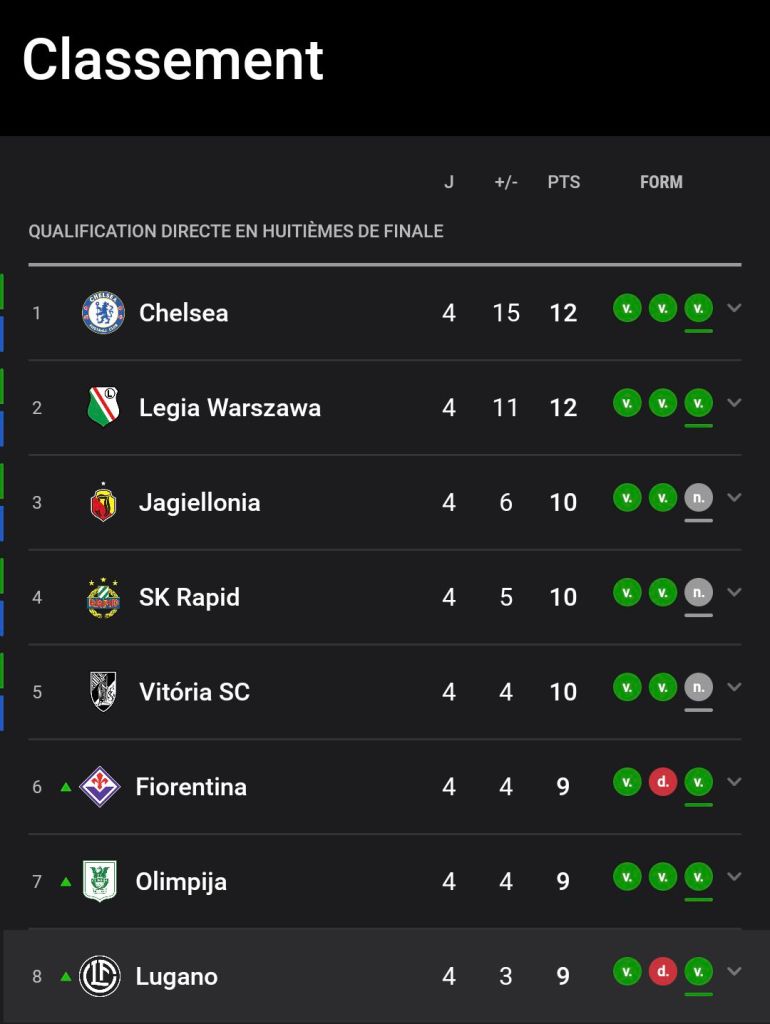Viewport: 770px width, 1024px height.
Task: Click the Fiorentina club crest
Action: (99, 786)
